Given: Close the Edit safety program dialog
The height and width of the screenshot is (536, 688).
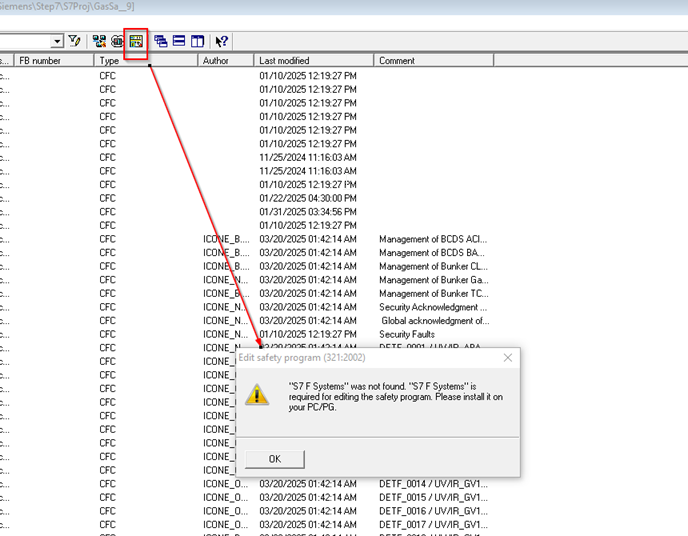Looking at the screenshot, I should [x=508, y=358].
